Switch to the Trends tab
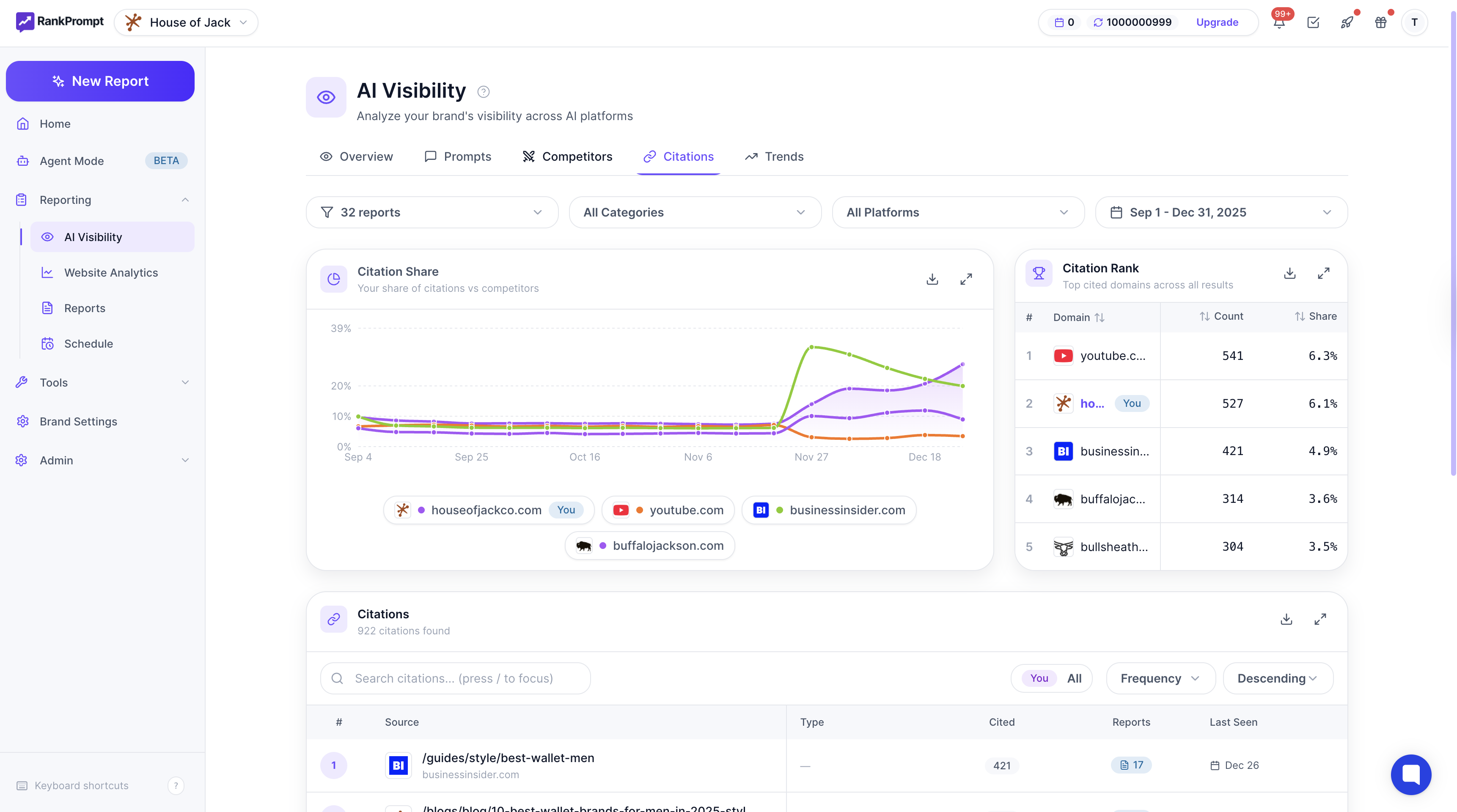This screenshot has height=812, width=1457. [774, 156]
